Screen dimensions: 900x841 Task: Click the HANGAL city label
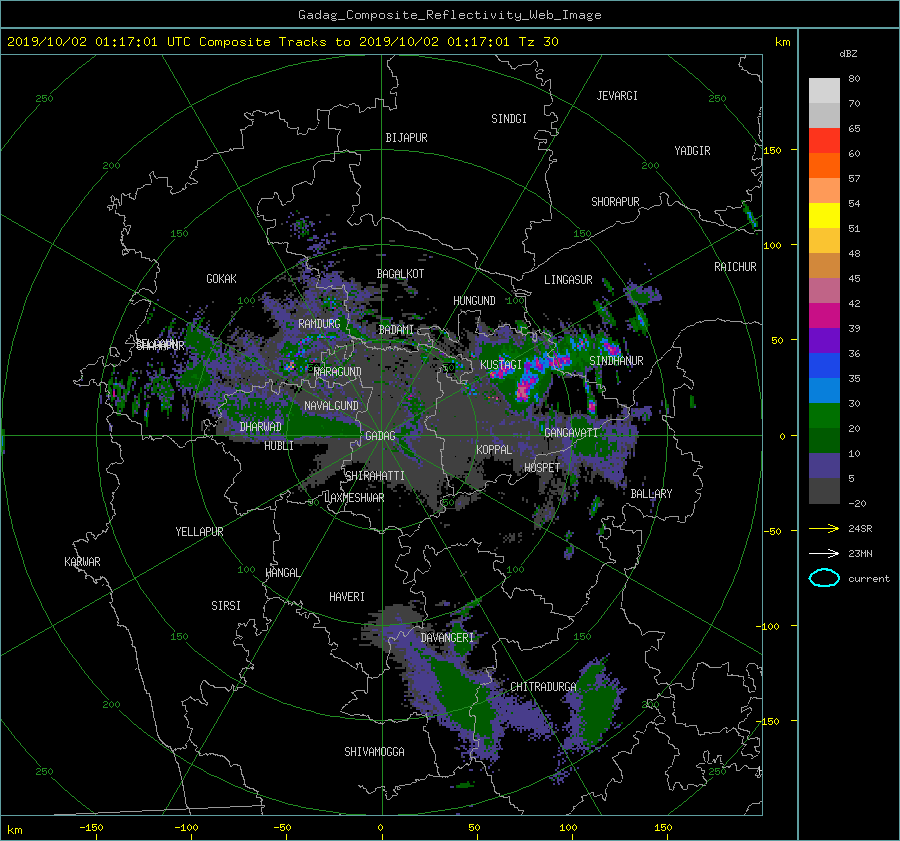(x=282, y=573)
